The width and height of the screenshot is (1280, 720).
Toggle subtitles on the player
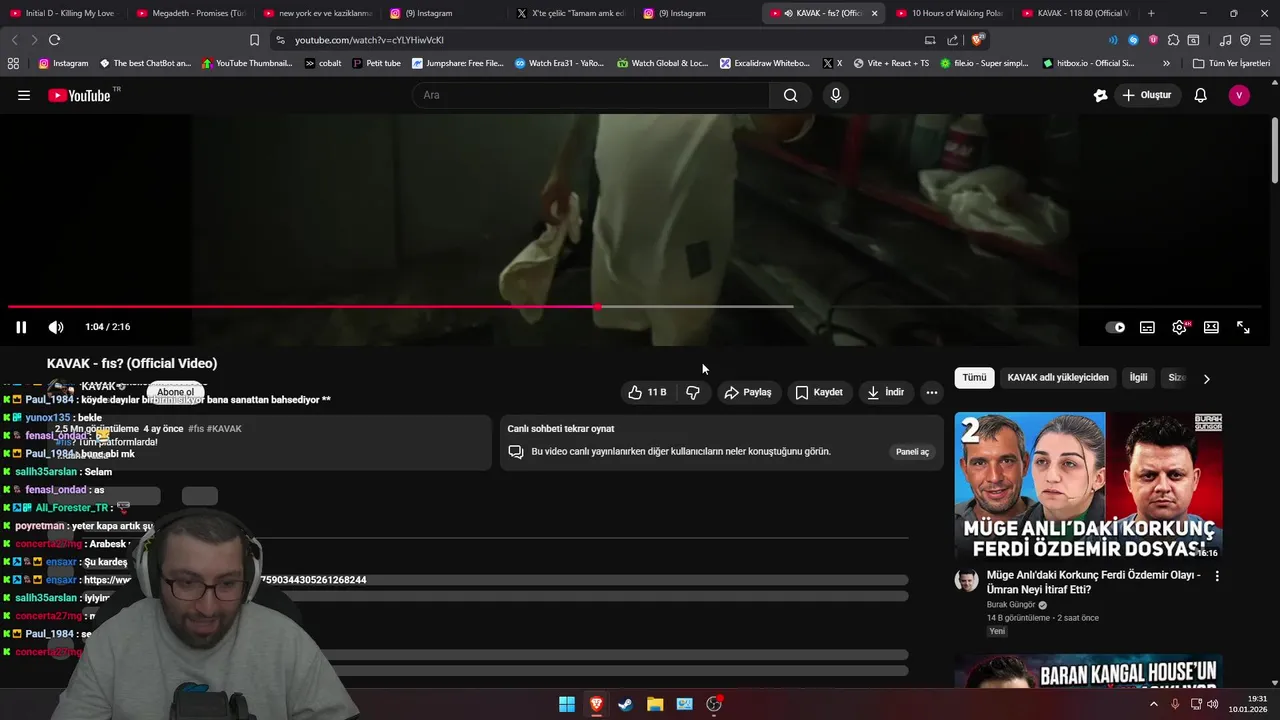(x=1147, y=327)
